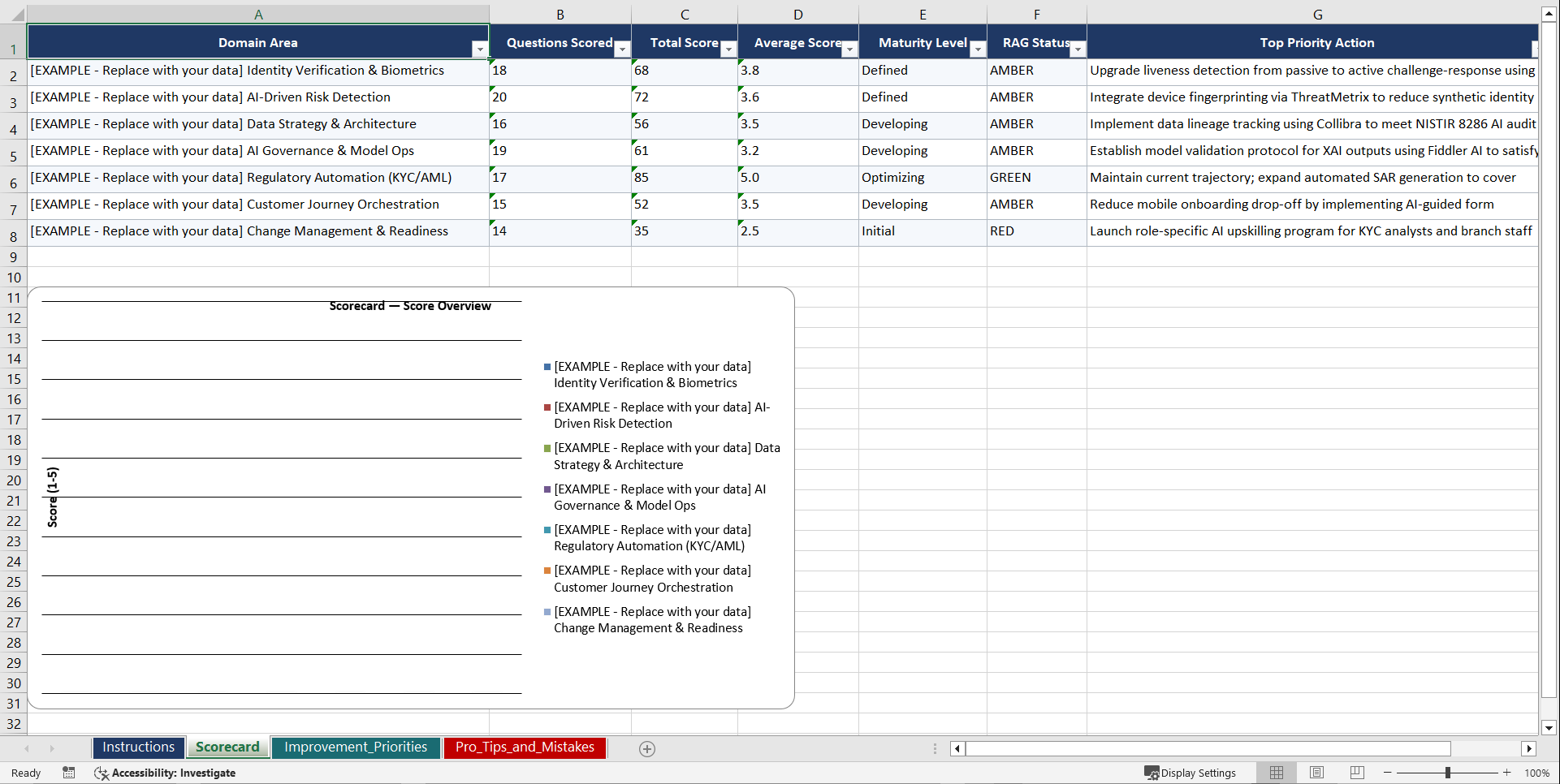Open Page Layout view
The width and height of the screenshot is (1560, 784).
pyautogui.click(x=1316, y=773)
